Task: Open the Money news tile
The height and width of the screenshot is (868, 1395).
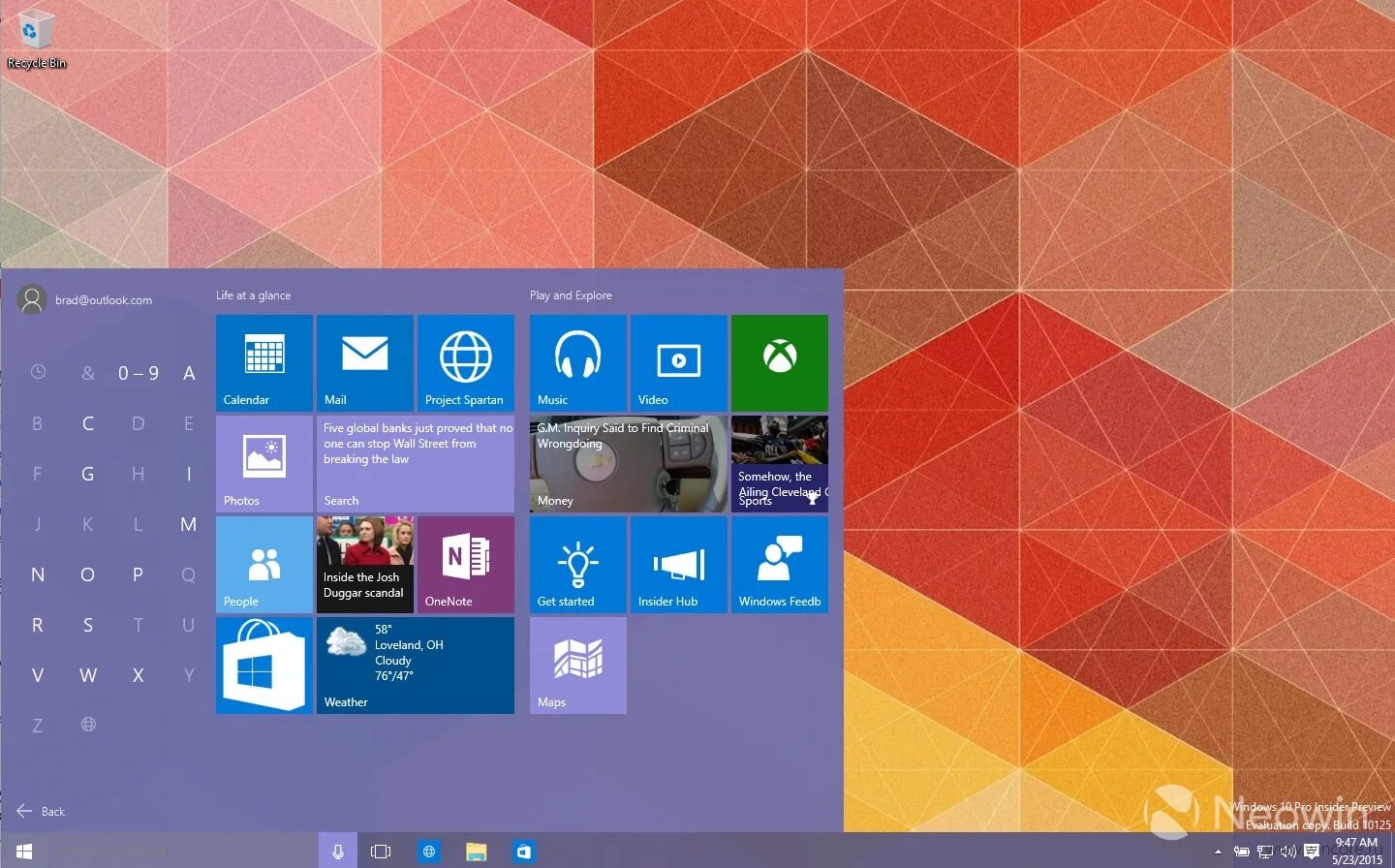Action: [x=629, y=464]
